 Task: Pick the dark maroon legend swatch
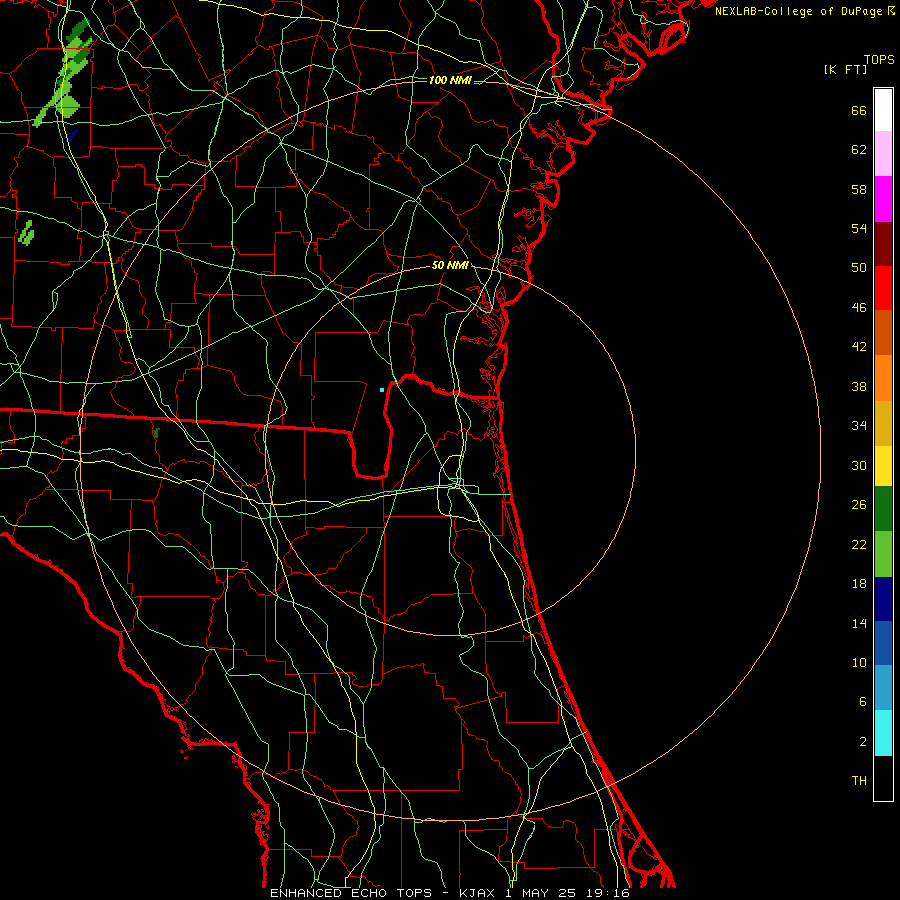click(883, 243)
